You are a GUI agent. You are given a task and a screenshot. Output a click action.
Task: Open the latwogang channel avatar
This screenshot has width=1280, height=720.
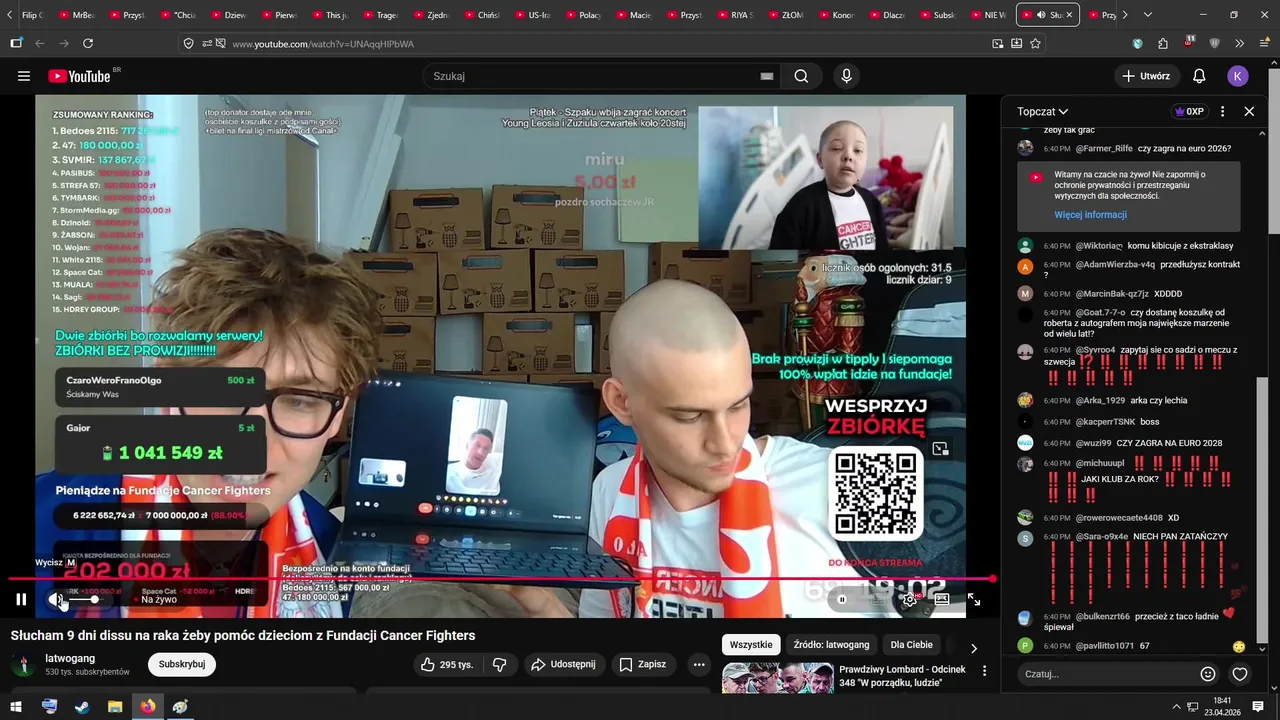[x=23, y=665]
